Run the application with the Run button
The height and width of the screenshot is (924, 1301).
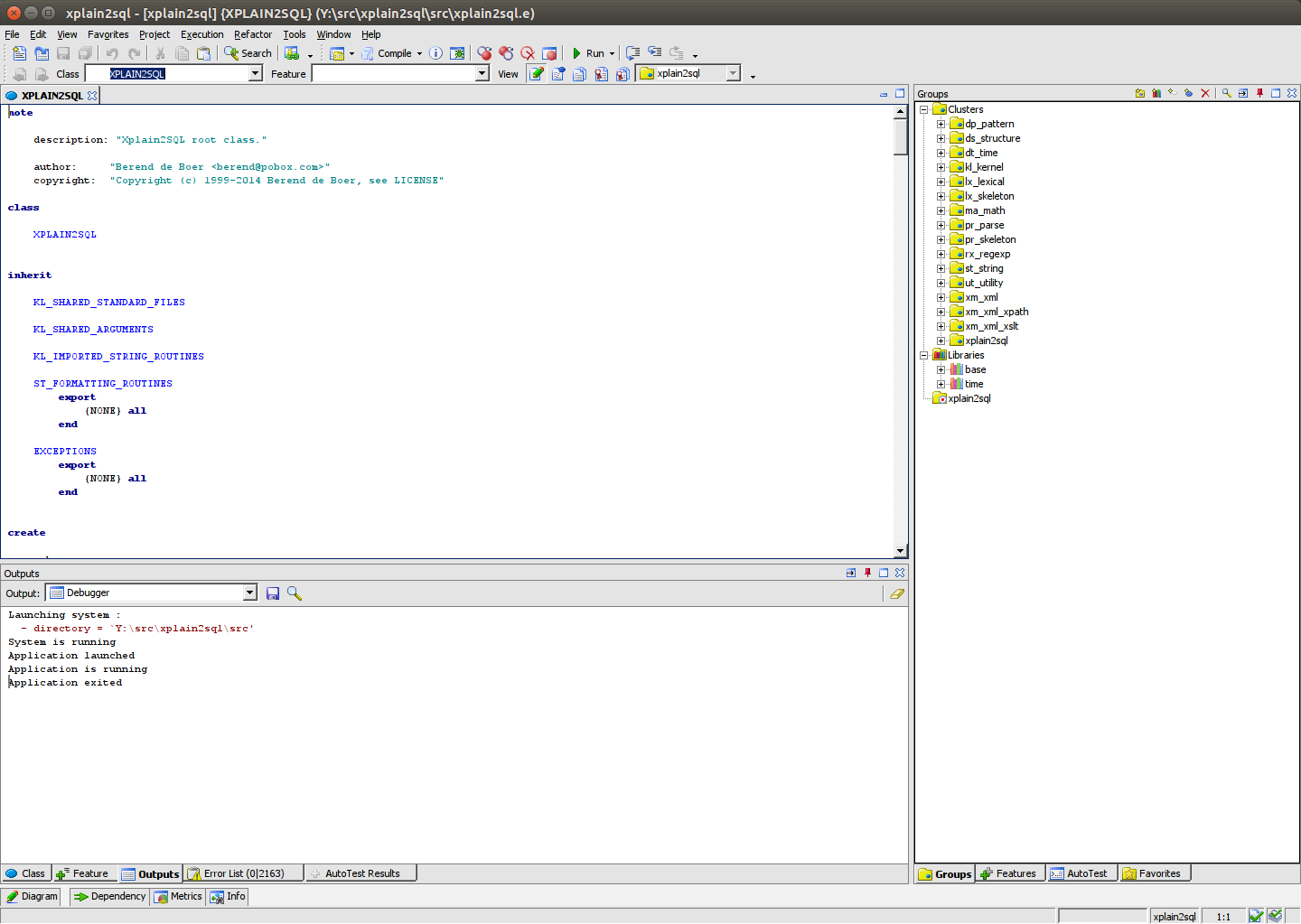587,52
